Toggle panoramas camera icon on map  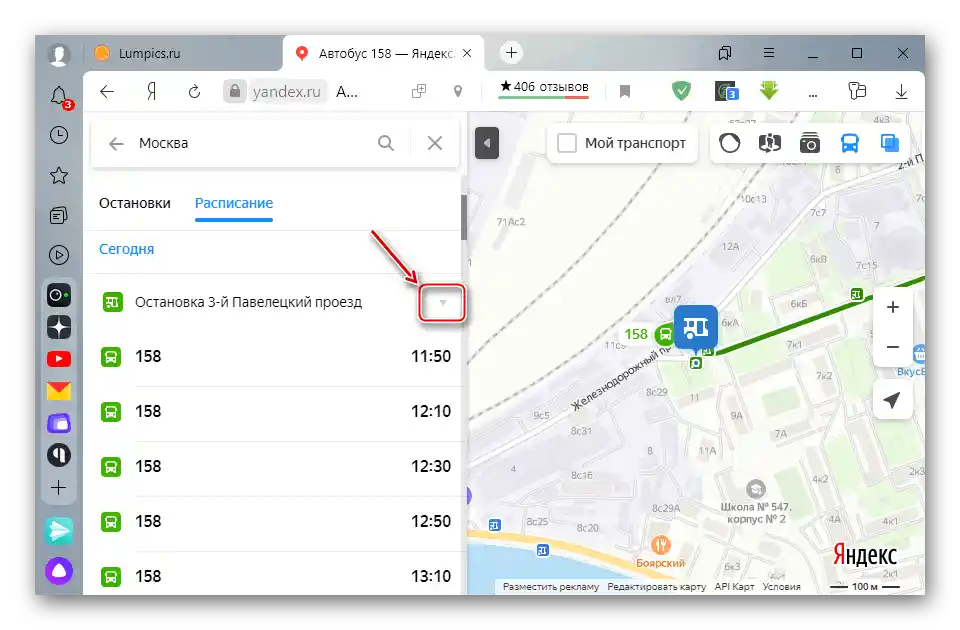click(x=809, y=143)
